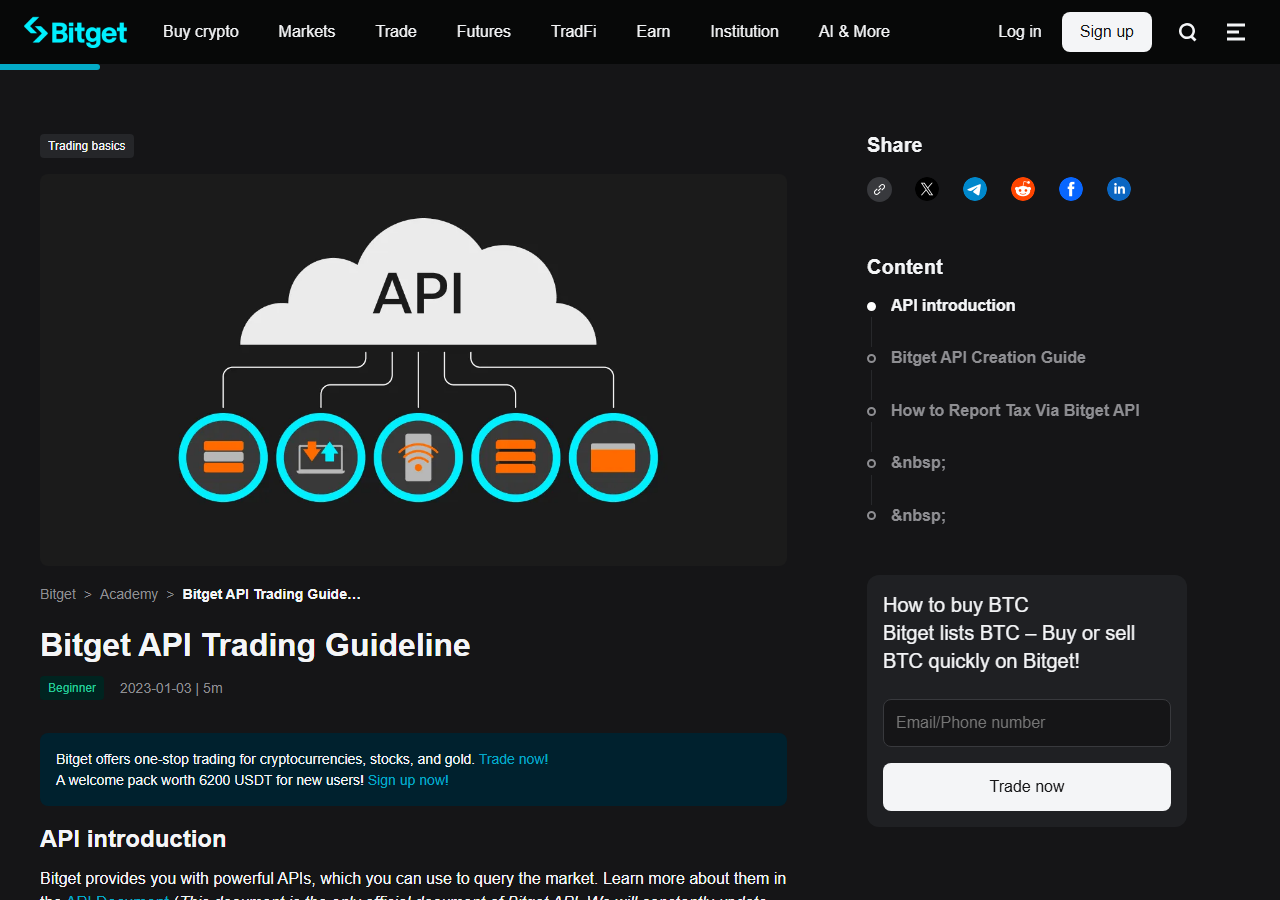Open TradFi menu item
Image resolution: width=1280 pixels, height=900 pixels.
pos(574,32)
